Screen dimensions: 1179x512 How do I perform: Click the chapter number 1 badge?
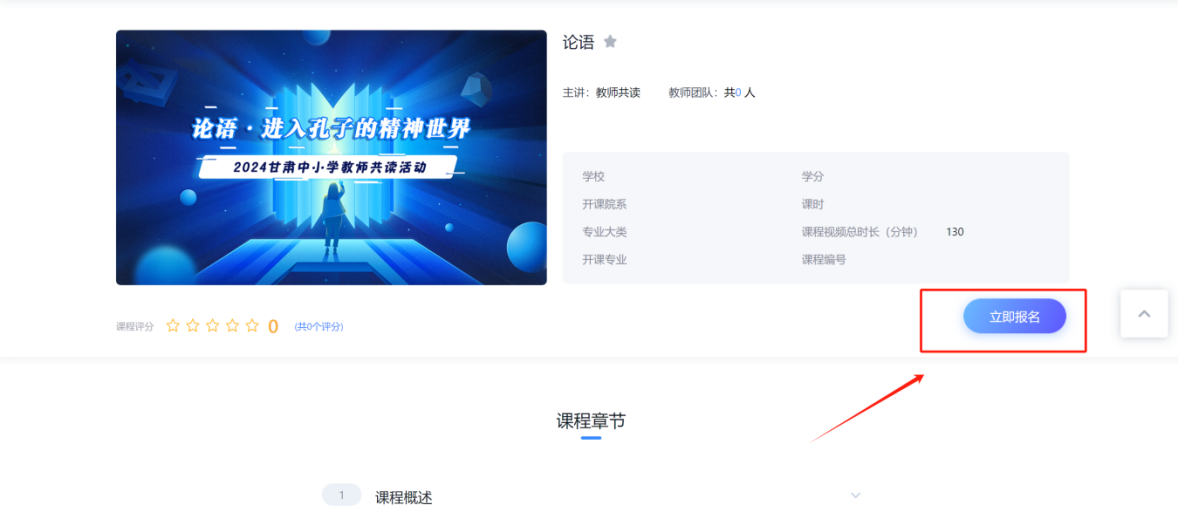point(341,495)
